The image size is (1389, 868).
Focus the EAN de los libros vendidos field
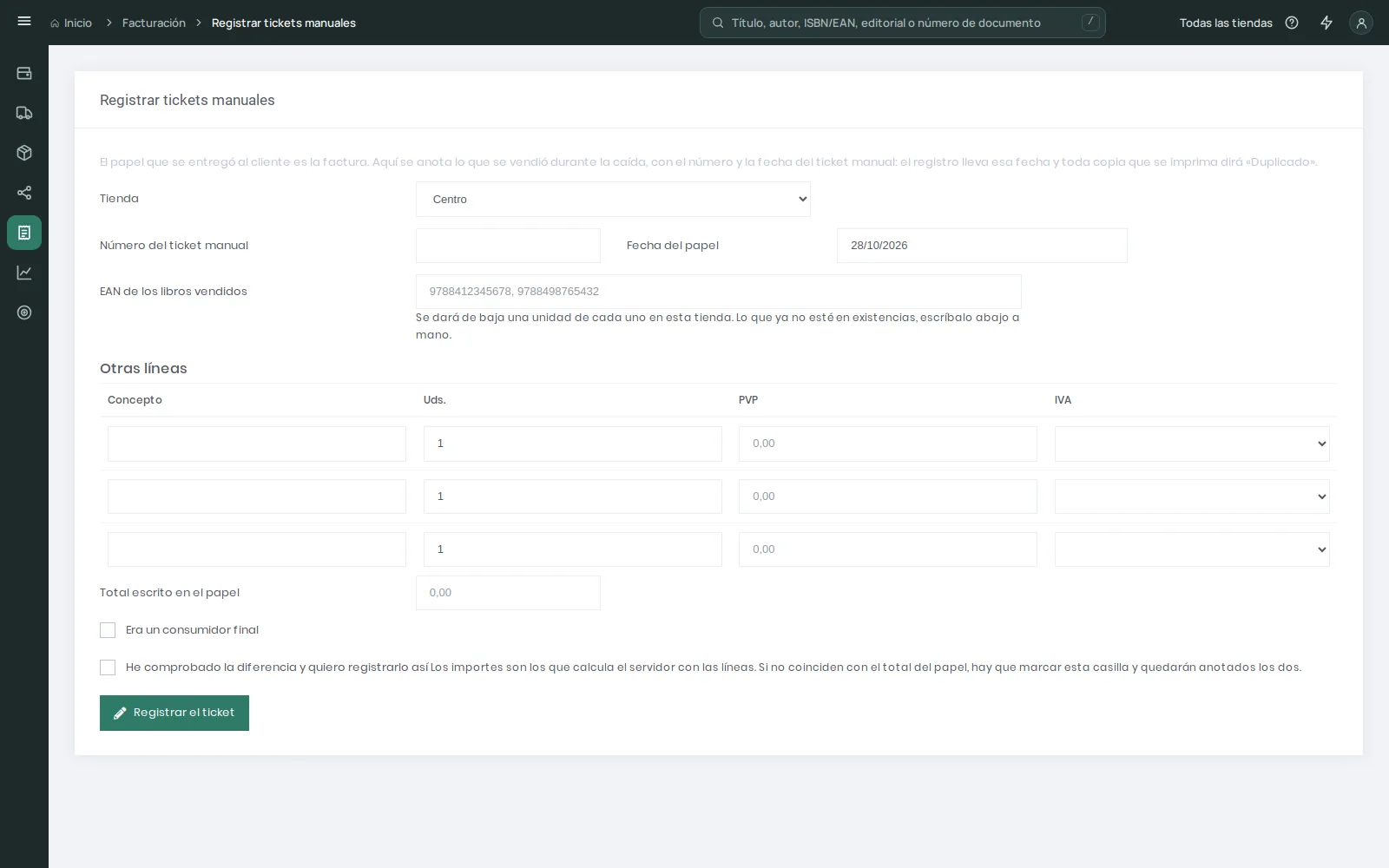click(719, 292)
